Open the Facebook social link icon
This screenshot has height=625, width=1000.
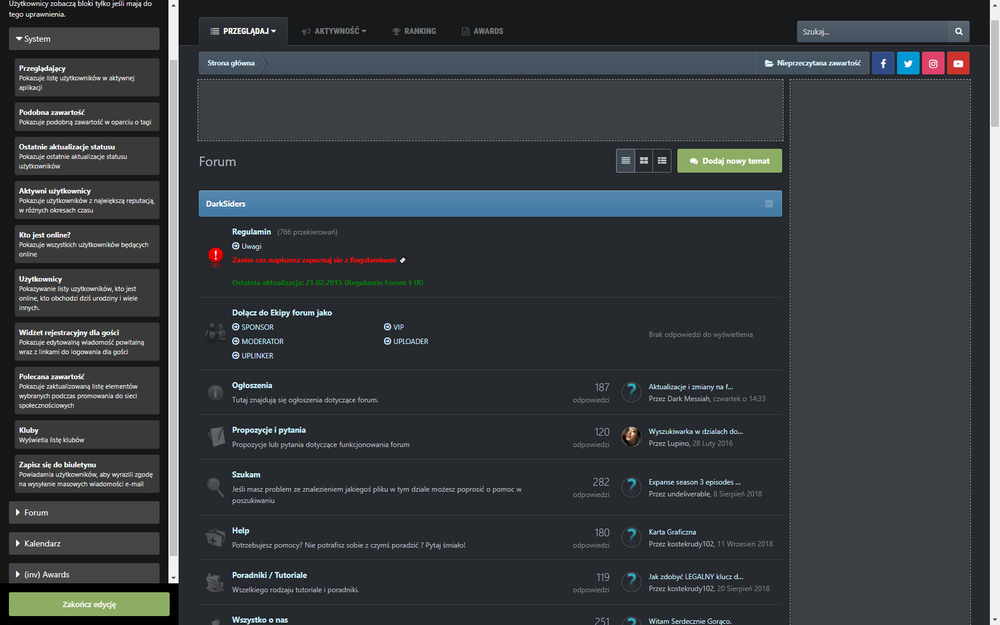click(883, 63)
